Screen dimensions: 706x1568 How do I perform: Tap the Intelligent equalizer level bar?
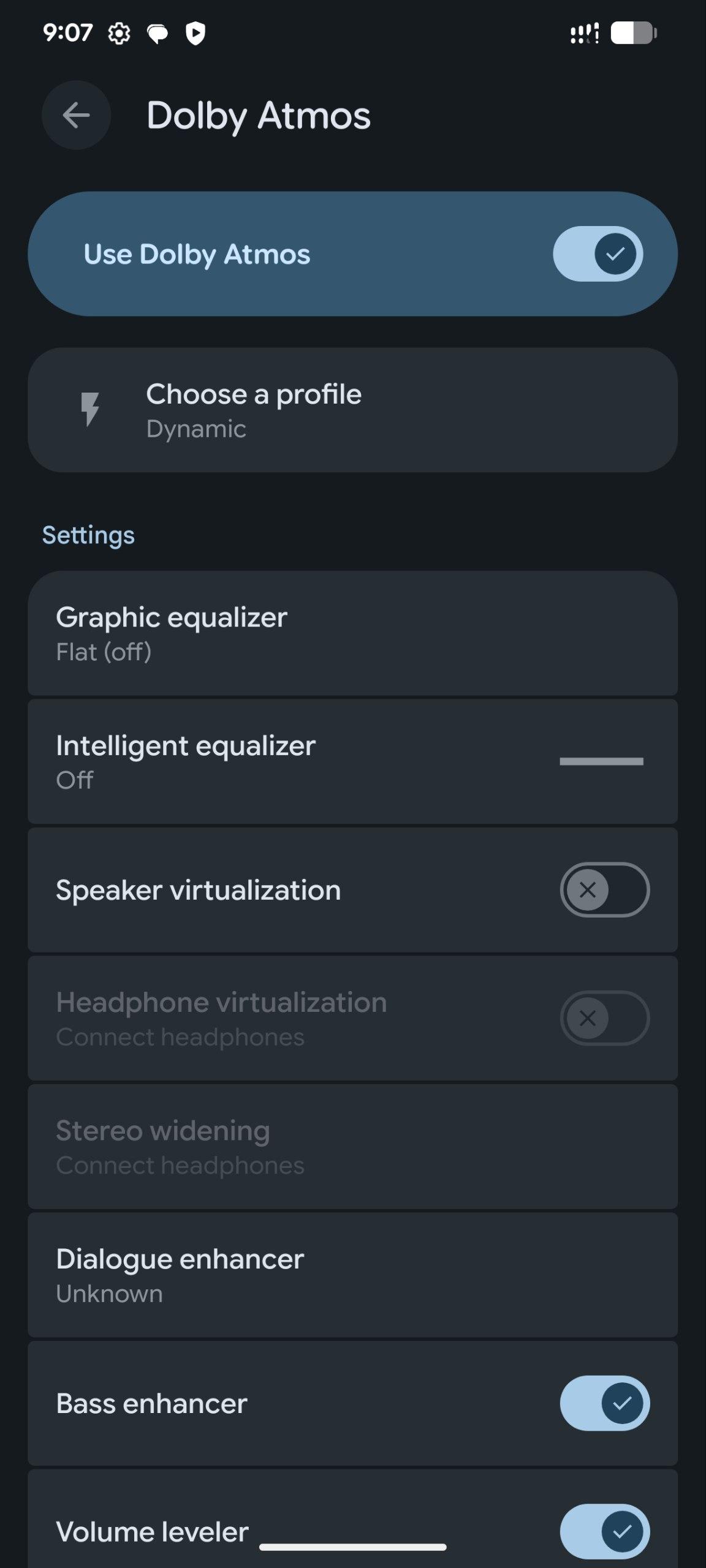click(601, 761)
